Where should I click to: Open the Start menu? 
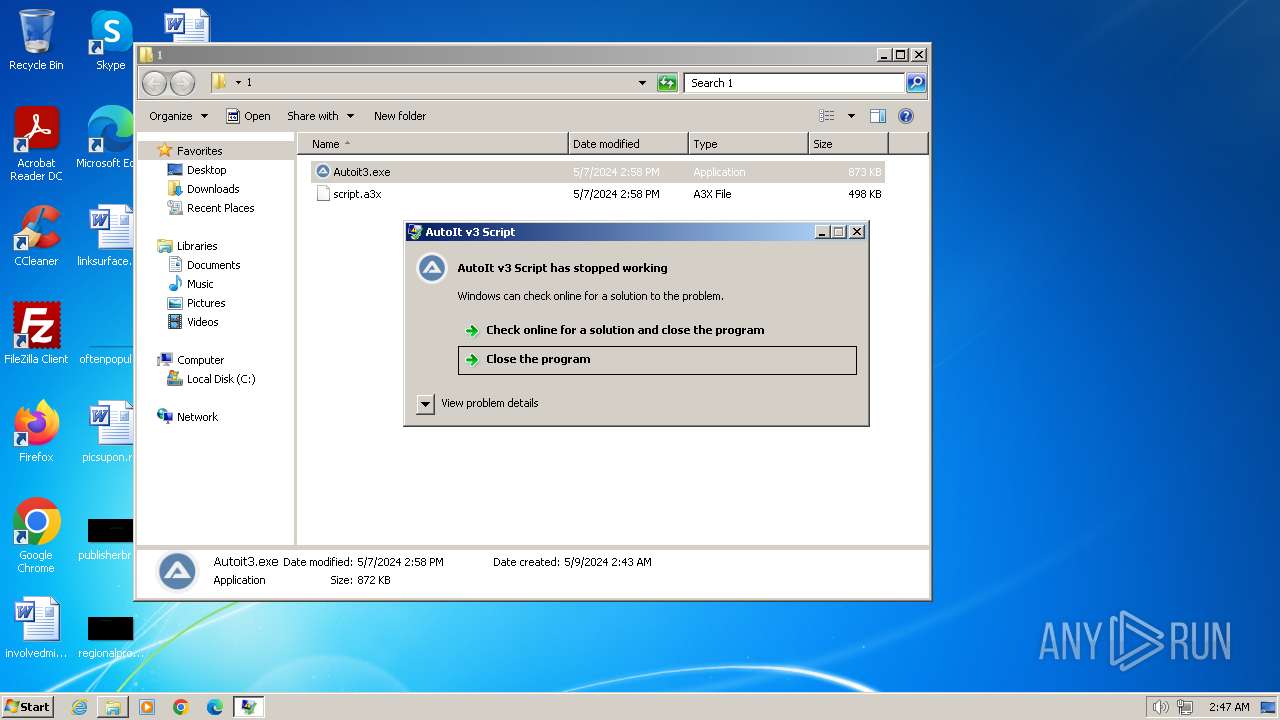click(x=27, y=707)
